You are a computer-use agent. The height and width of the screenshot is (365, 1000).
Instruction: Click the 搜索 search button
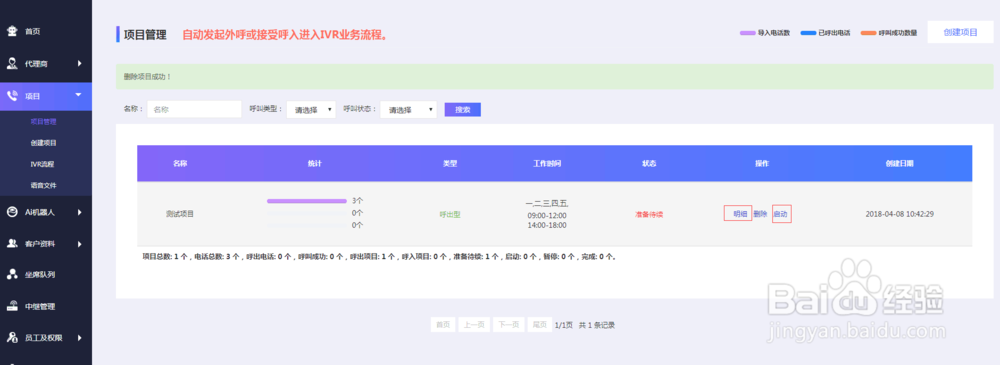point(462,109)
